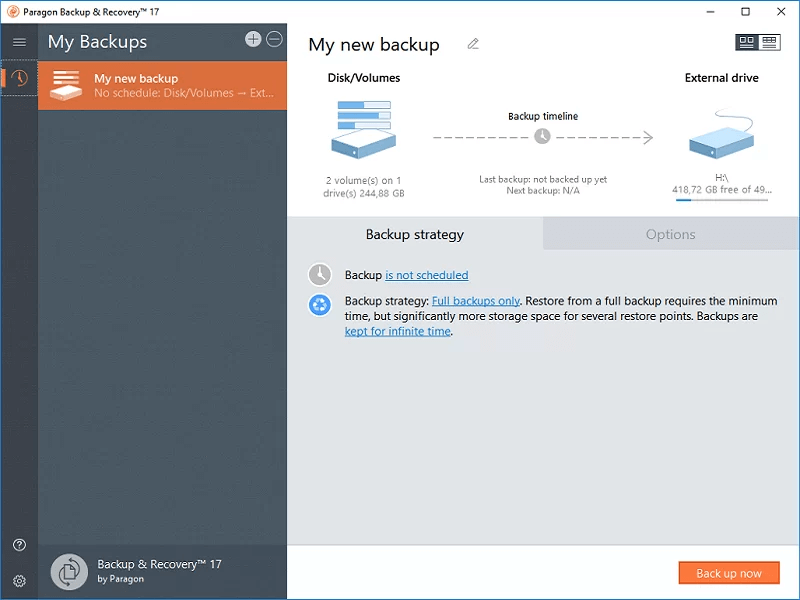Click the Back up now button
The image size is (800, 600).
[x=729, y=572]
